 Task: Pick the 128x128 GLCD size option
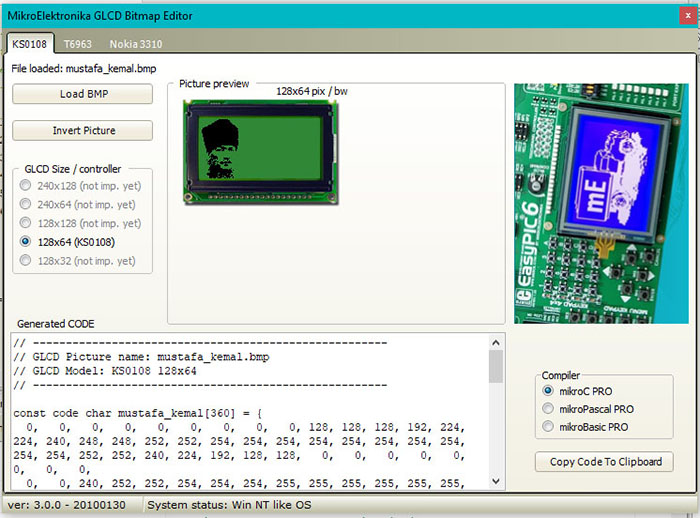pos(27,223)
